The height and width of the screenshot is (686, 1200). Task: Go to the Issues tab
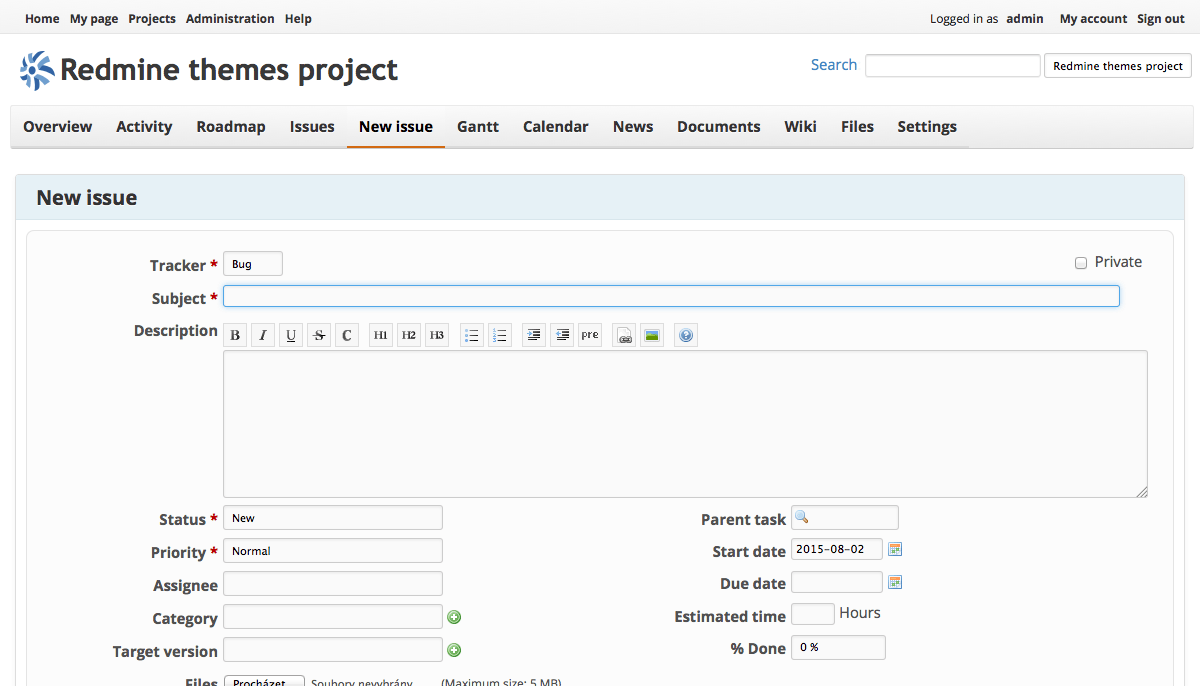pos(312,127)
